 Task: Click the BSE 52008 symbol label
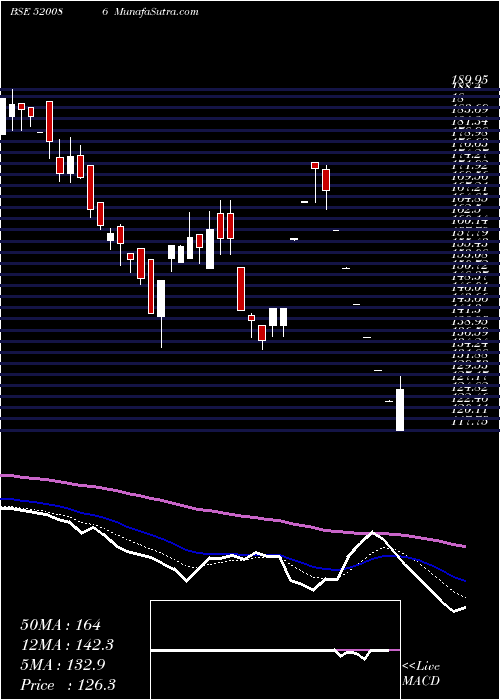pyautogui.click(x=36, y=12)
